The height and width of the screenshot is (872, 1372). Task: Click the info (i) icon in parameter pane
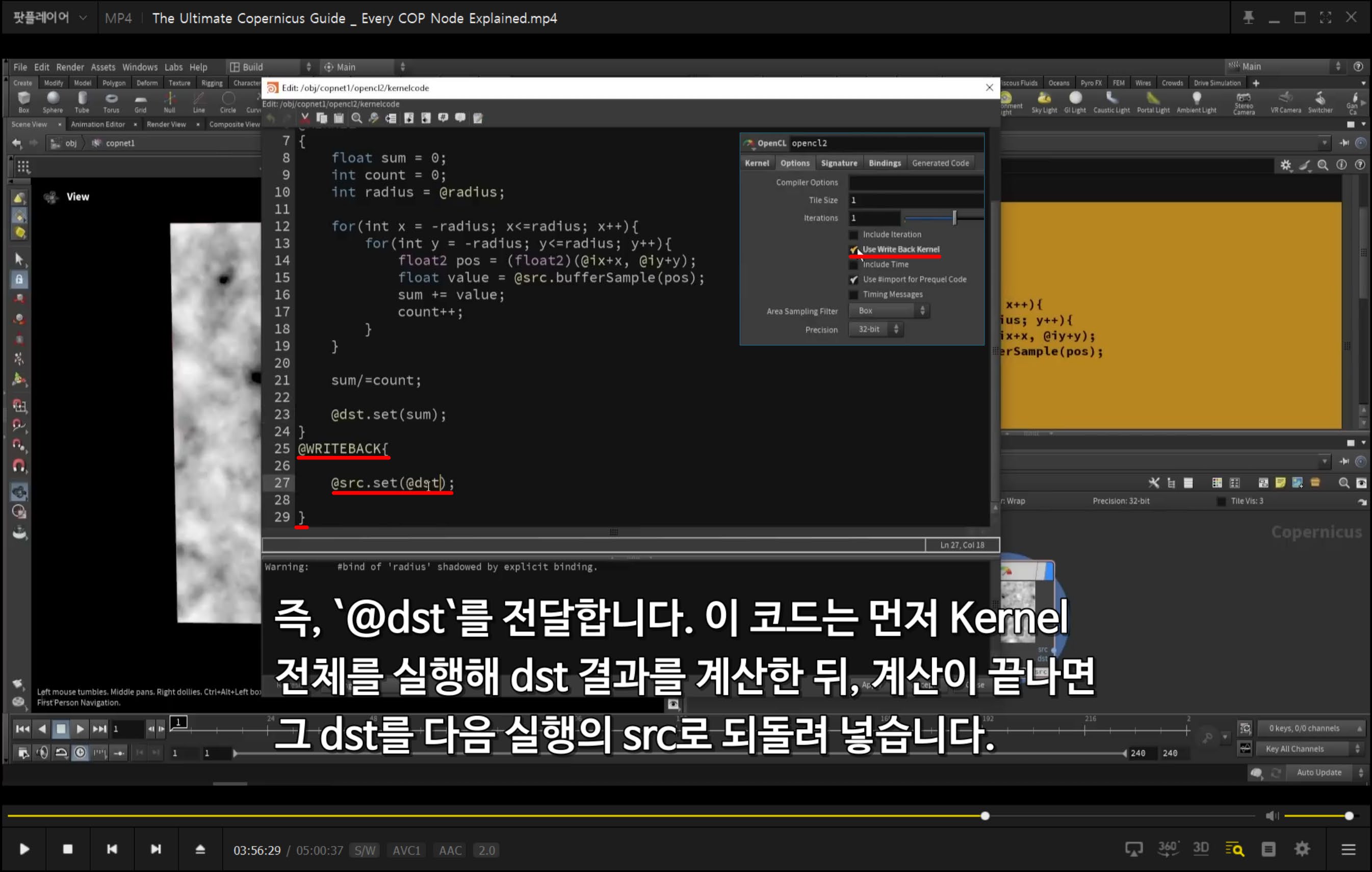click(x=1342, y=165)
